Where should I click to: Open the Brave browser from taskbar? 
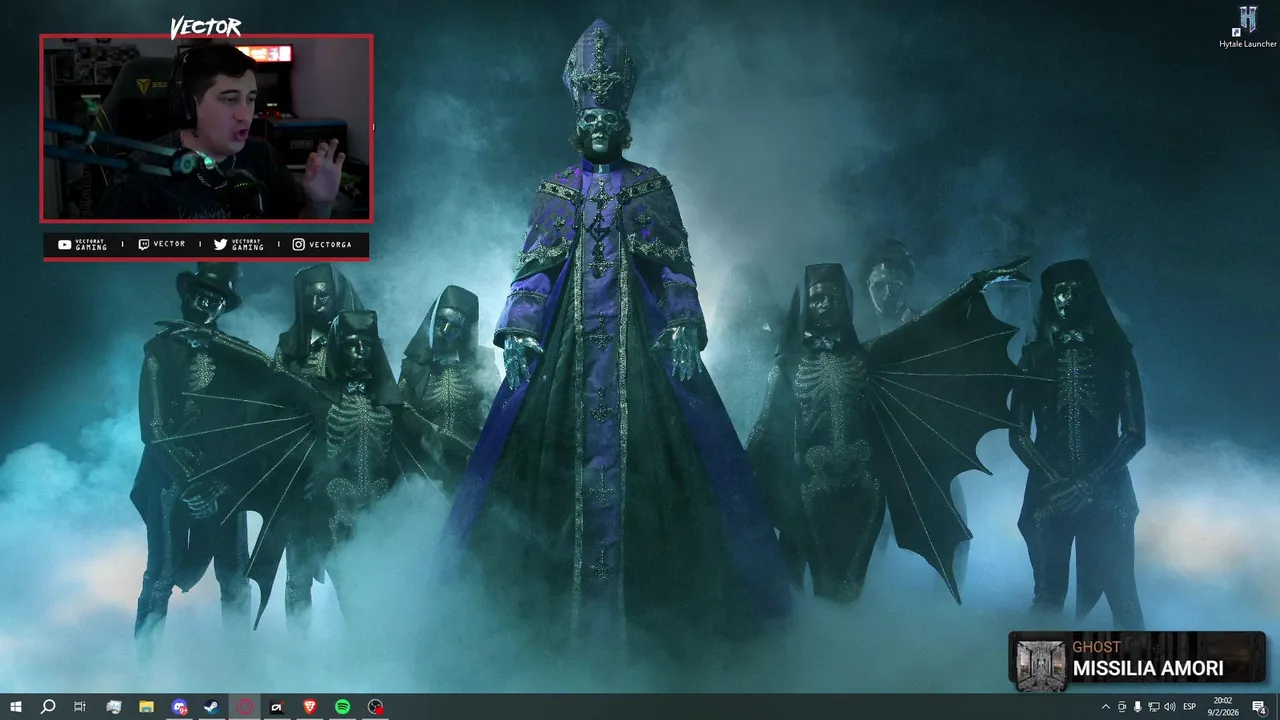tap(310, 707)
